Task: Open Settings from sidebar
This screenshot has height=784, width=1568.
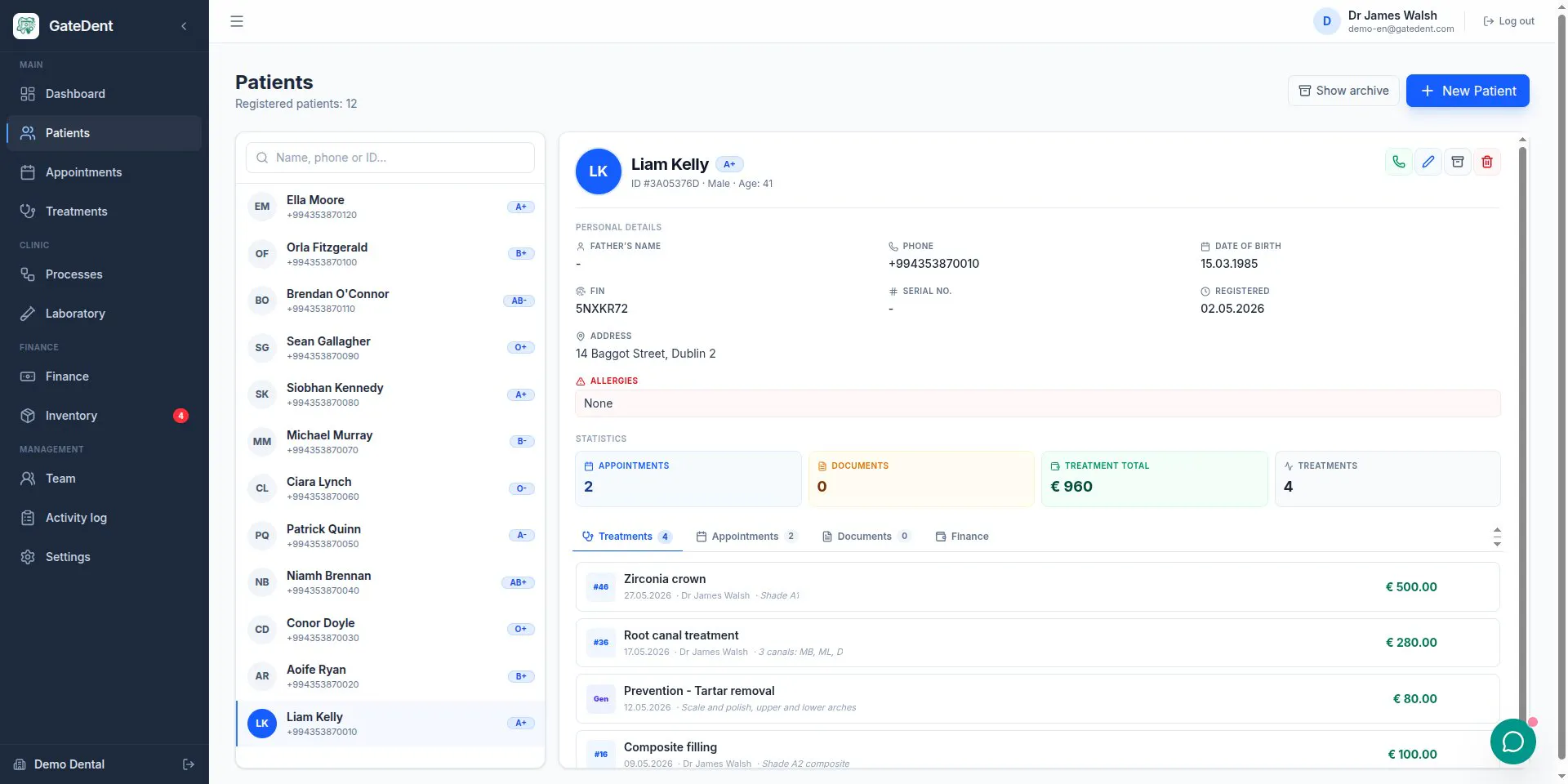Action: point(104,557)
